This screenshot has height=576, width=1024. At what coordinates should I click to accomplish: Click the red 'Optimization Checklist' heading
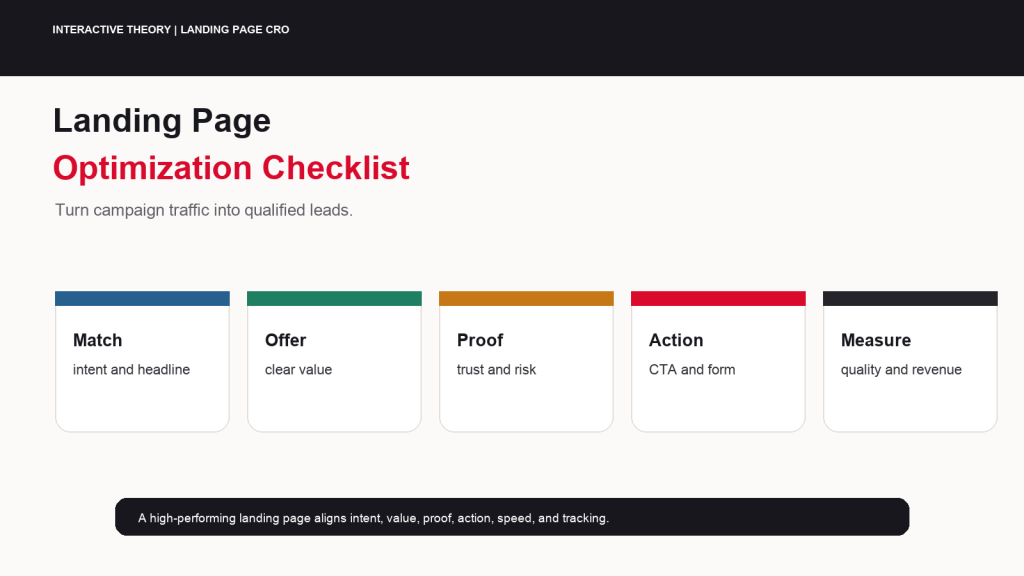coord(231,168)
